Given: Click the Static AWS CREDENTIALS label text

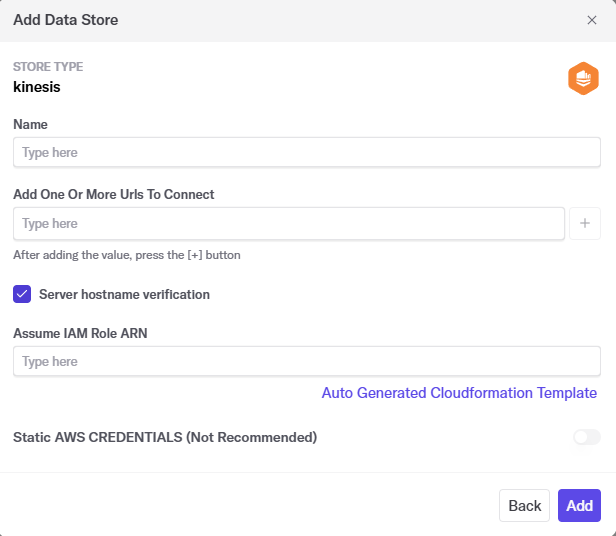Looking at the screenshot, I should [x=165, y=437].
